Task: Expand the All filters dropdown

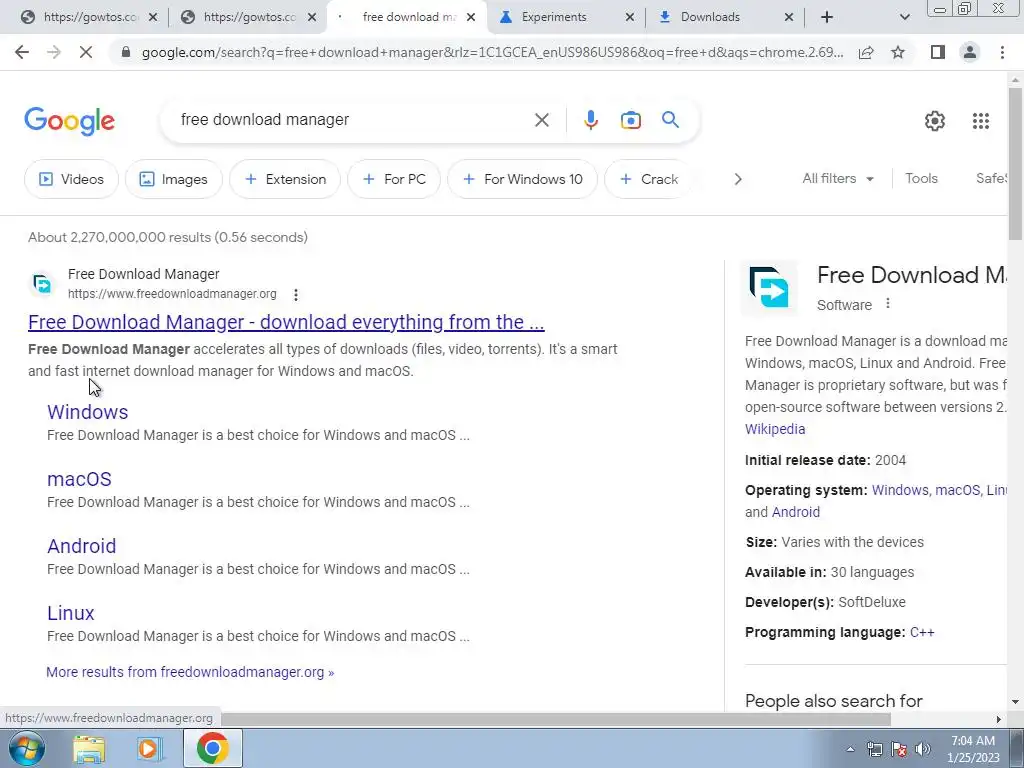Action: click(838, 178)
